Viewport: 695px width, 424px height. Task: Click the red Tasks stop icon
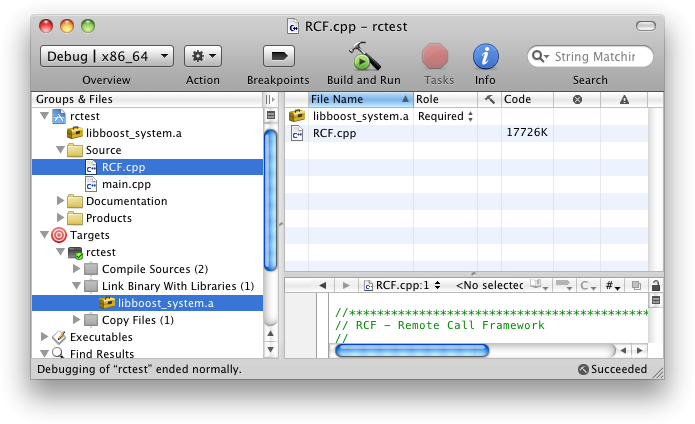tap(435, 56)
